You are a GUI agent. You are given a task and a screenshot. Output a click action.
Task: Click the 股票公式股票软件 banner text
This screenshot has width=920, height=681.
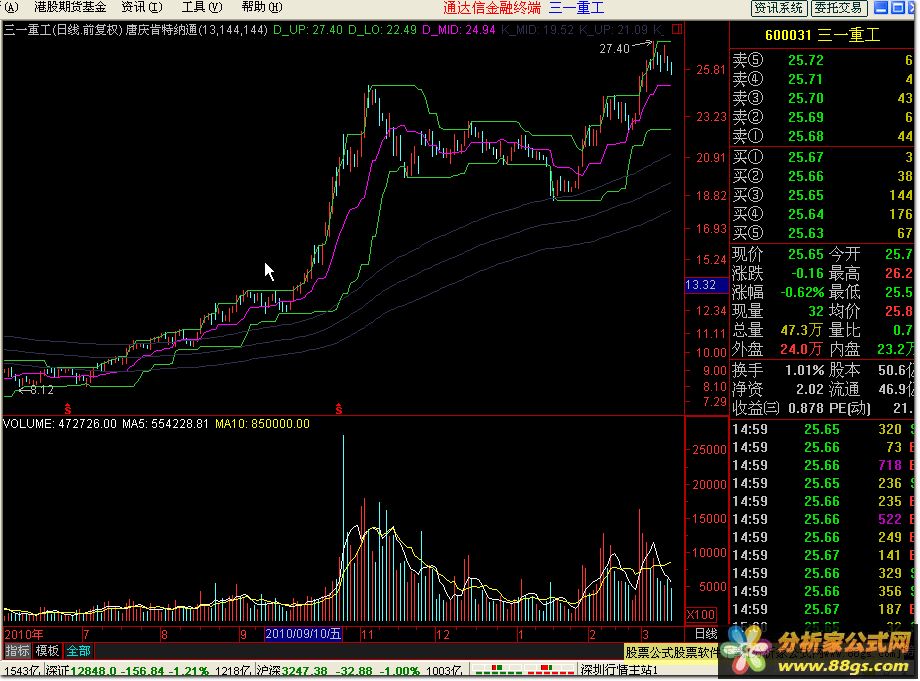tap(672, 652)
